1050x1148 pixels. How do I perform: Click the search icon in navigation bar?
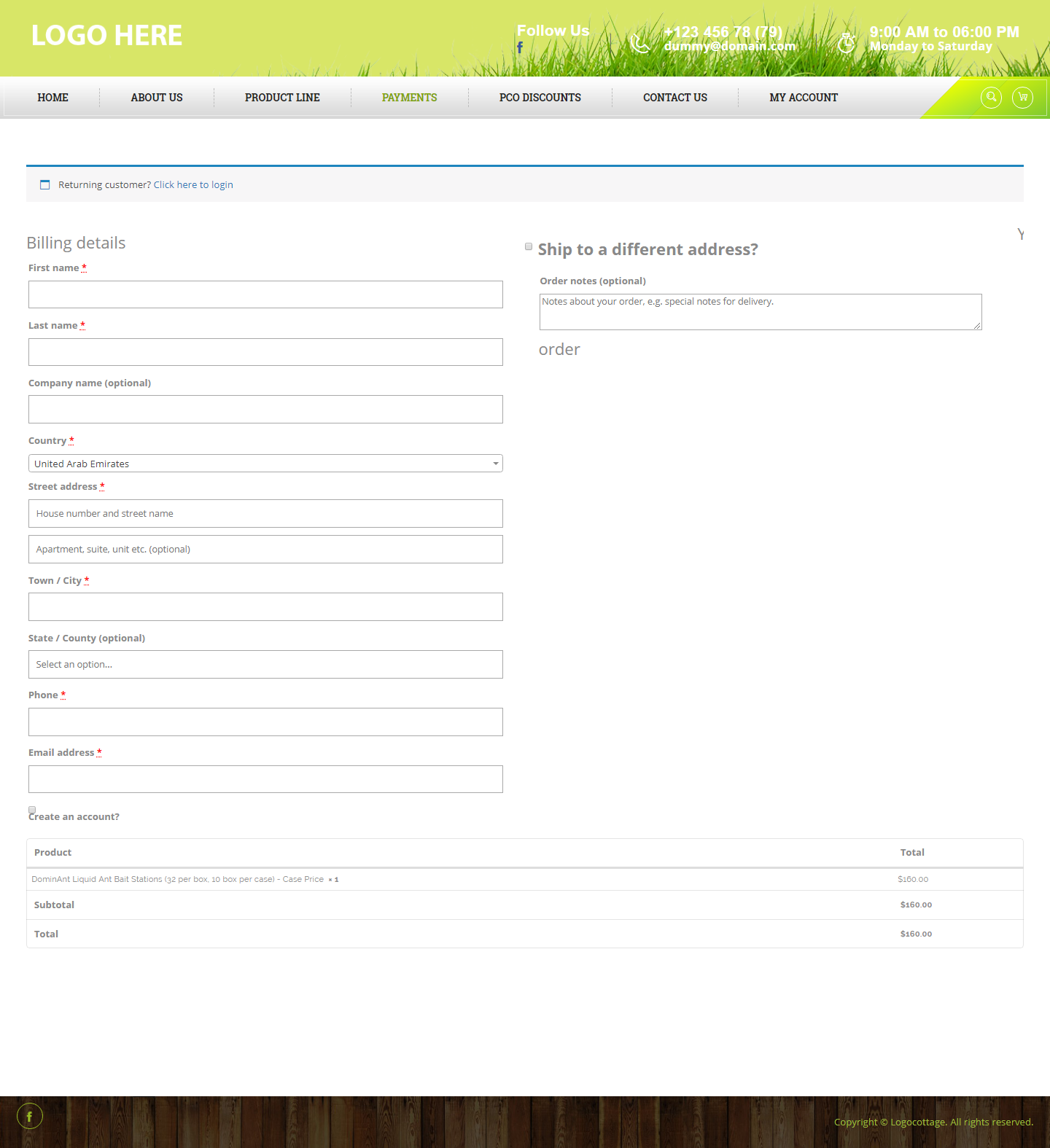tap(991, 98)
